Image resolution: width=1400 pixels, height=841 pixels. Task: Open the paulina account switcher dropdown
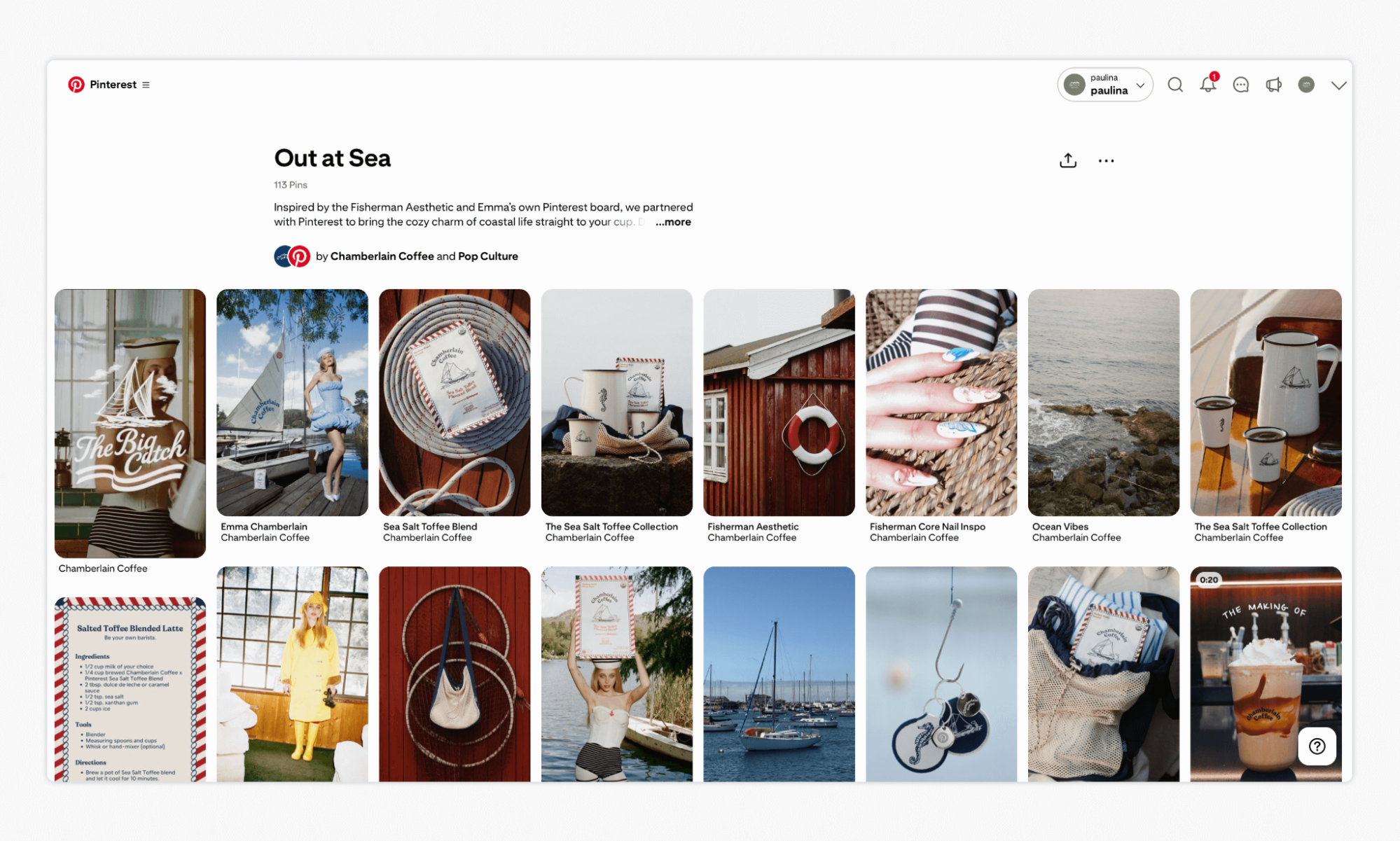click(x=1105, y=85)
